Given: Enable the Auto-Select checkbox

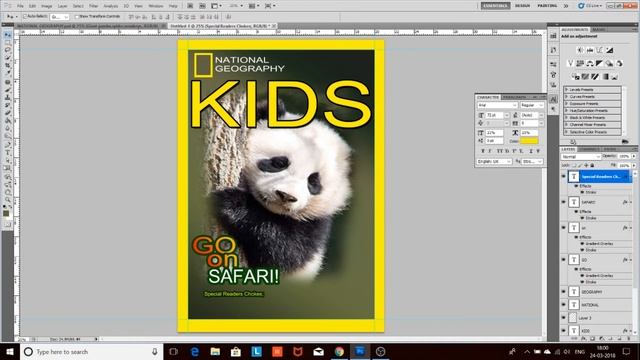Looking at the screenshot, I should [25, 17].
